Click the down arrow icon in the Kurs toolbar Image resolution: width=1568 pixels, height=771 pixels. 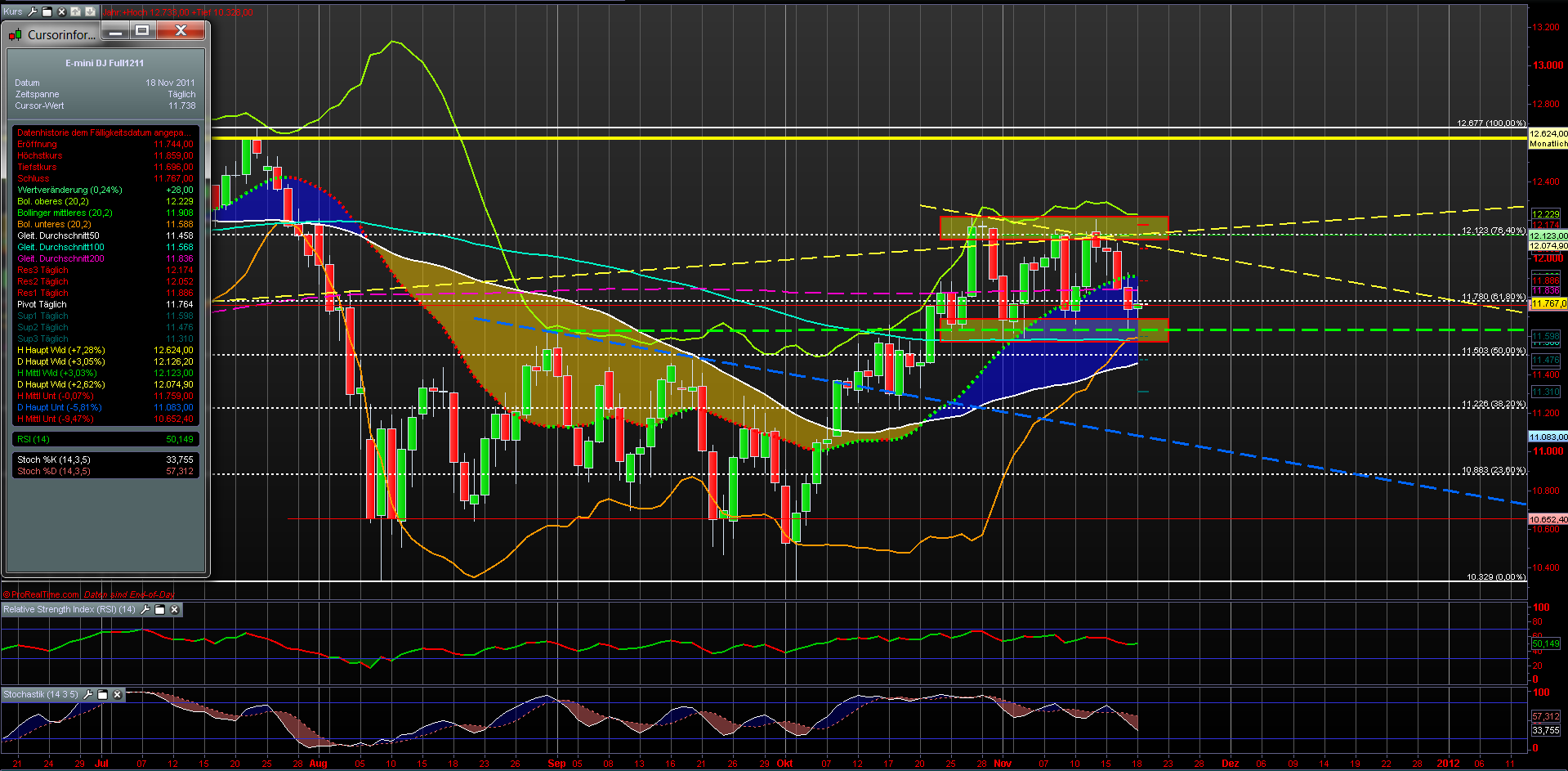coord(90,12)
